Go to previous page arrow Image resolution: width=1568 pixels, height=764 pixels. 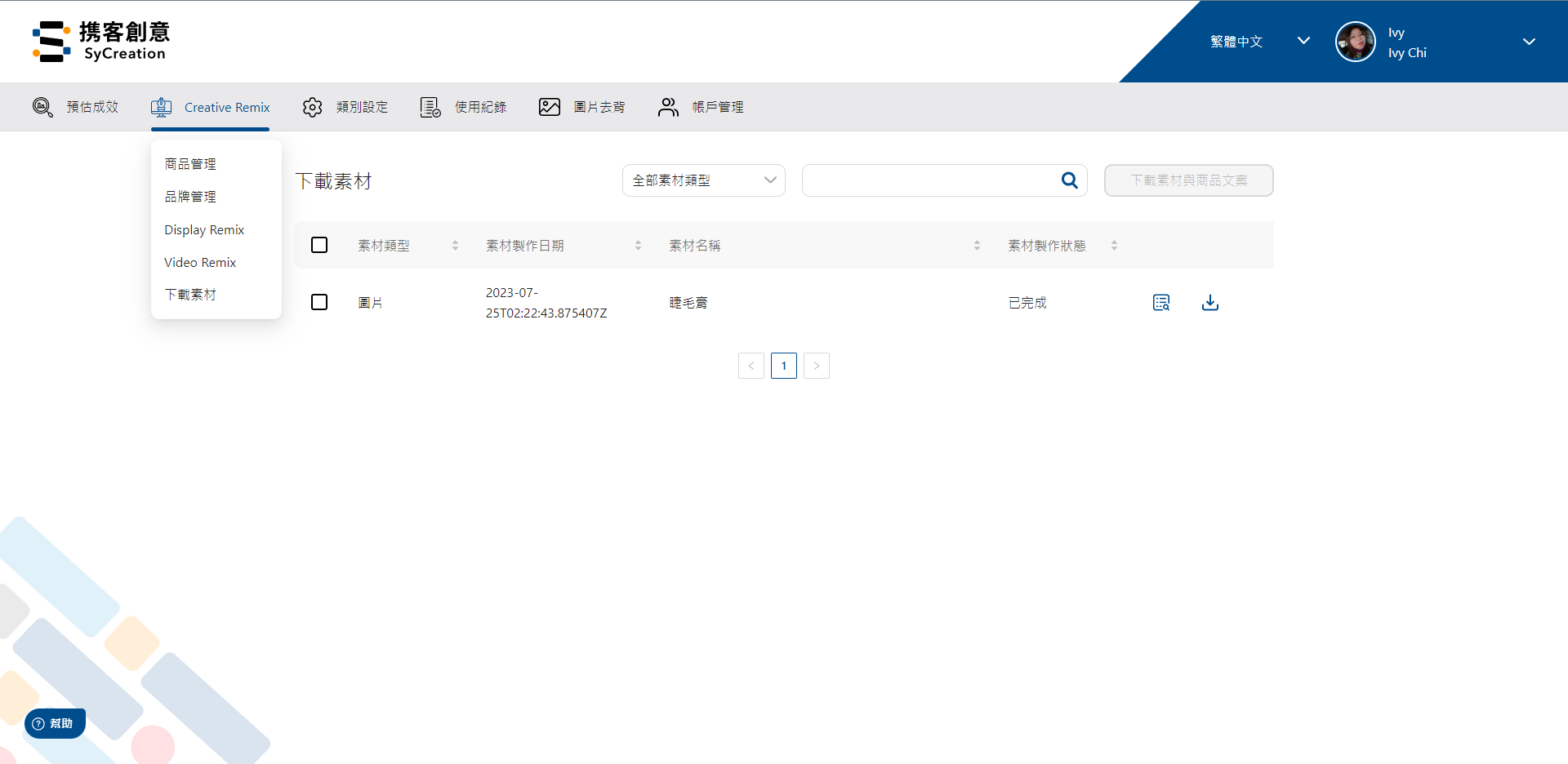point(751,366)
